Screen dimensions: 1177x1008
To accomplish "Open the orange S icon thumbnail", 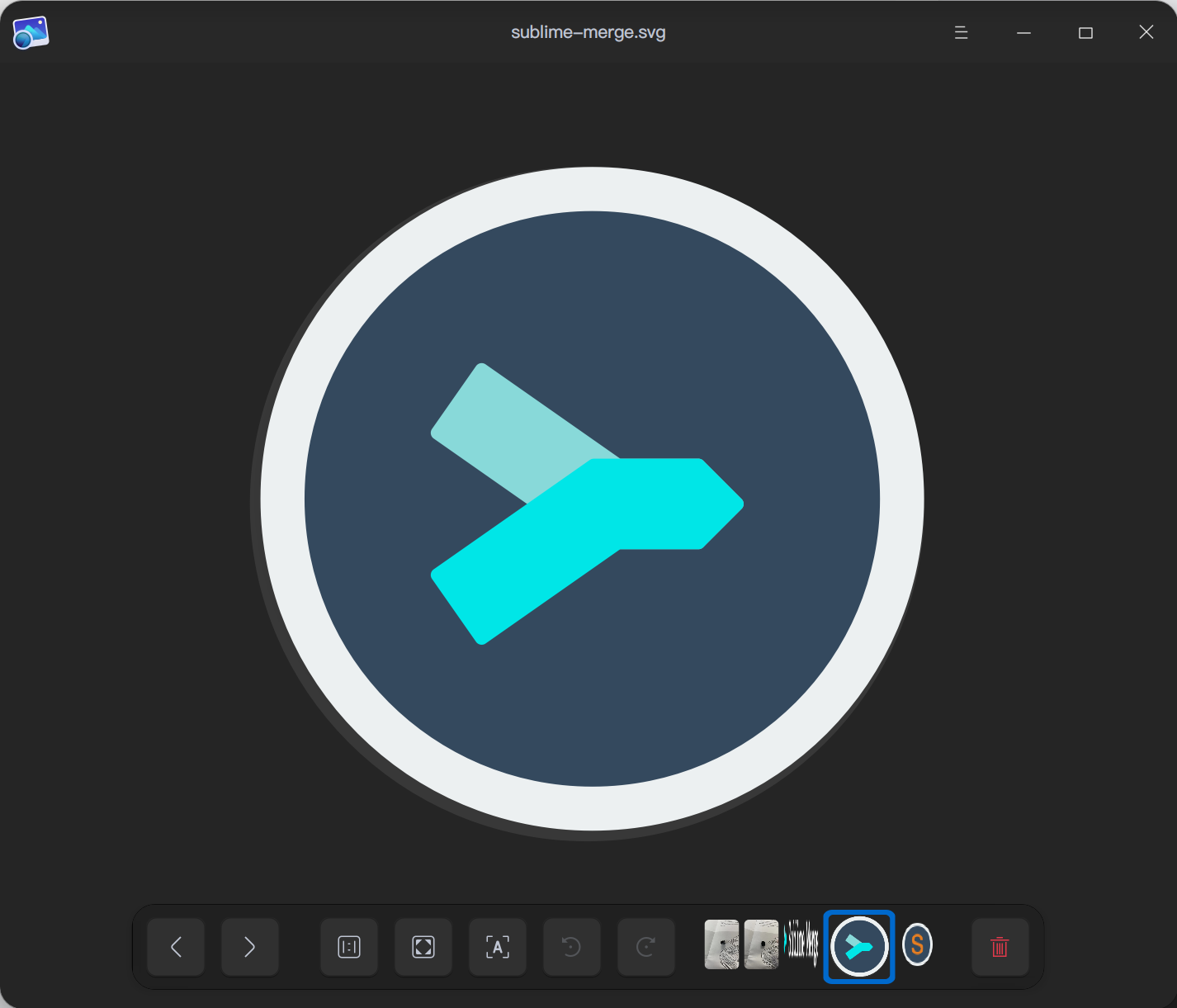I will click(x=917, y=944).
